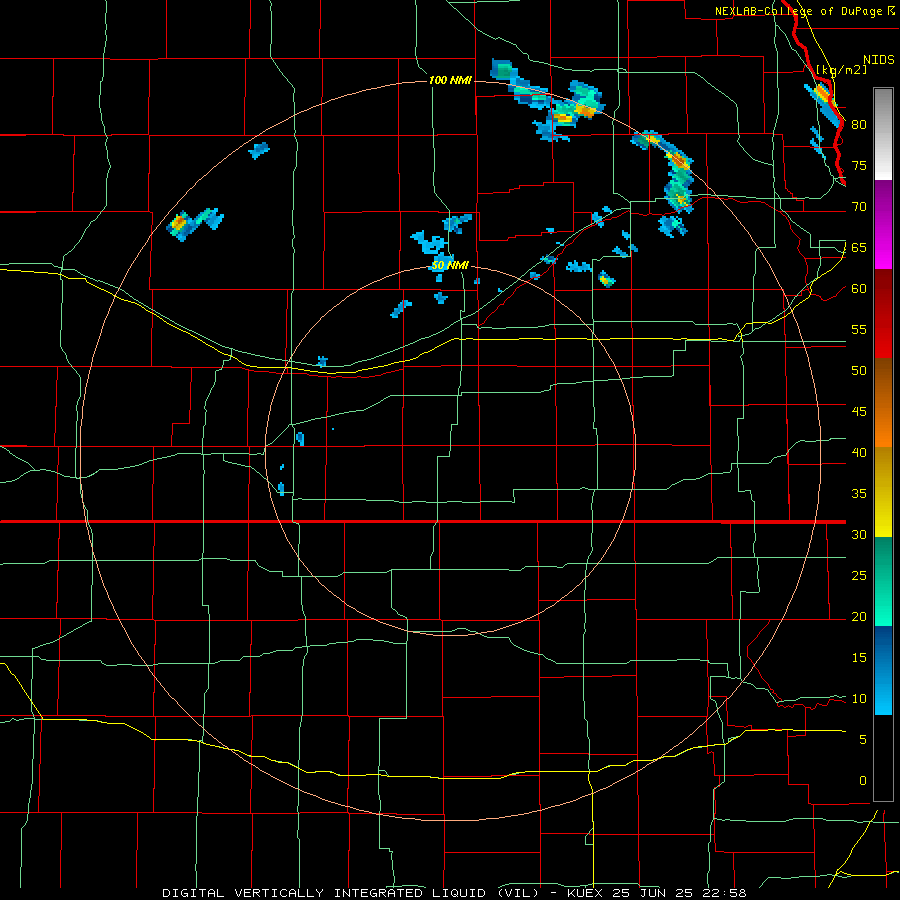The image size is (900, 900).
Task: Click the small isolated cell with yellow core near 50 NMI ring
Action: coord(606,280)
